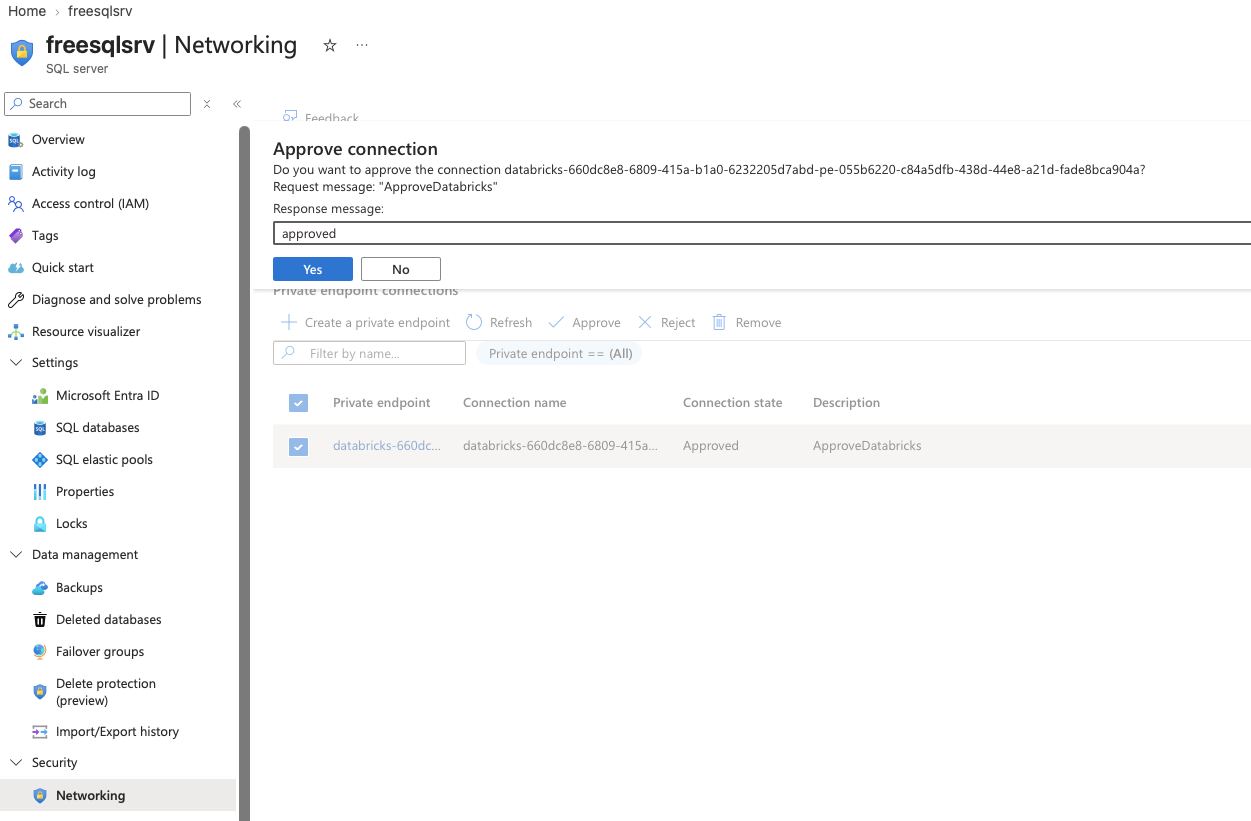Open the more options ellipsis in header

(362, 45)
